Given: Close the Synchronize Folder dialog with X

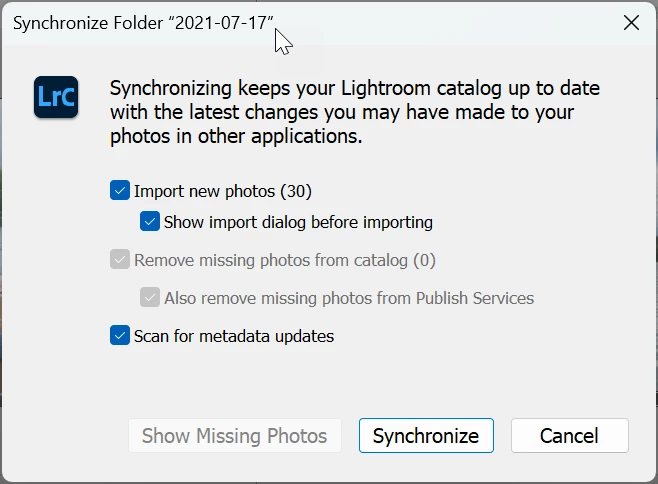Looking at the screenshot, I should (x=631, y=23).
